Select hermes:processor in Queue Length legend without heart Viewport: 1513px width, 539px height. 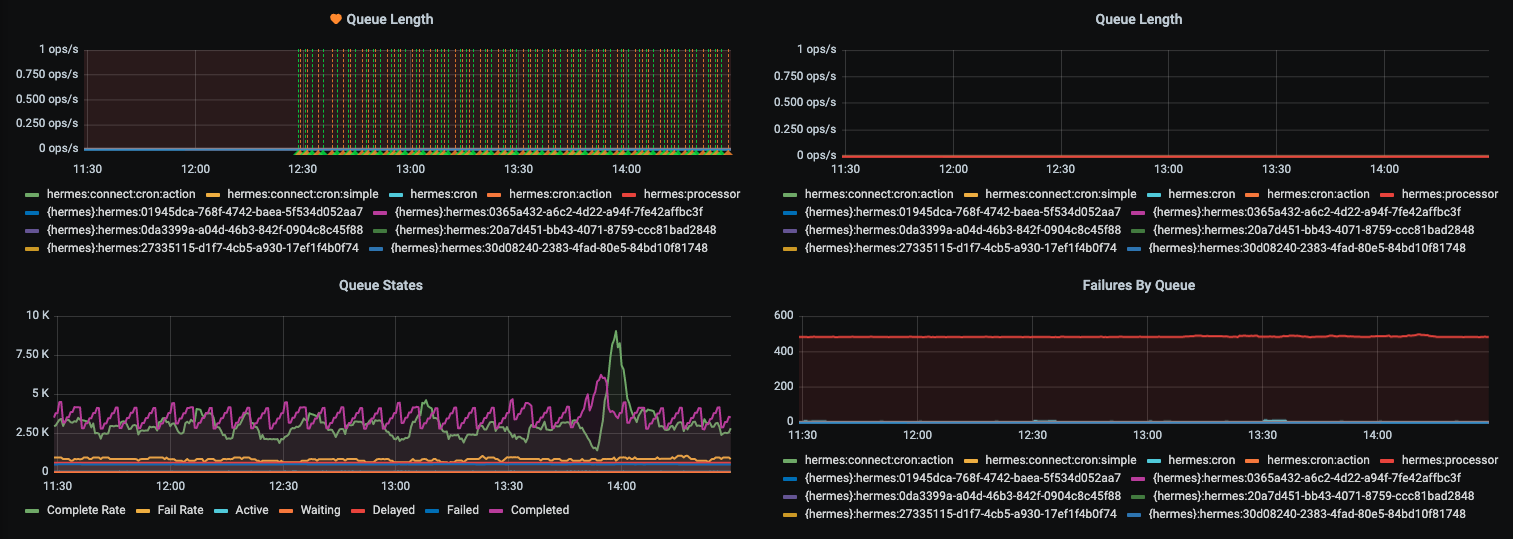click(x=1450, y=194)
